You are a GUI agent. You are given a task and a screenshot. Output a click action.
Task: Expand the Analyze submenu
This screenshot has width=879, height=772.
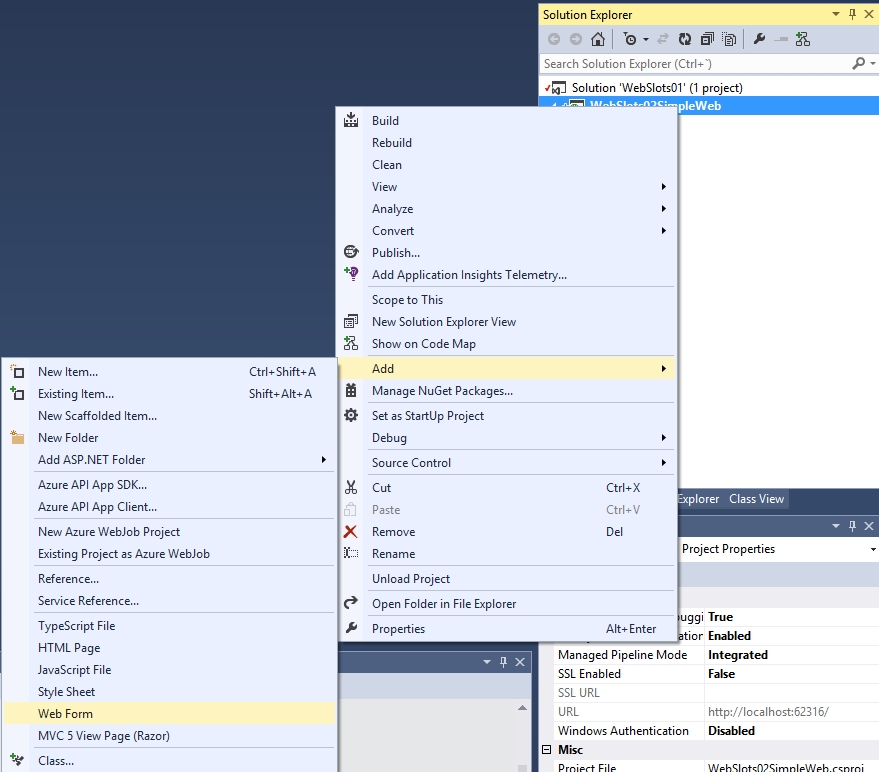tap(506, 209)
